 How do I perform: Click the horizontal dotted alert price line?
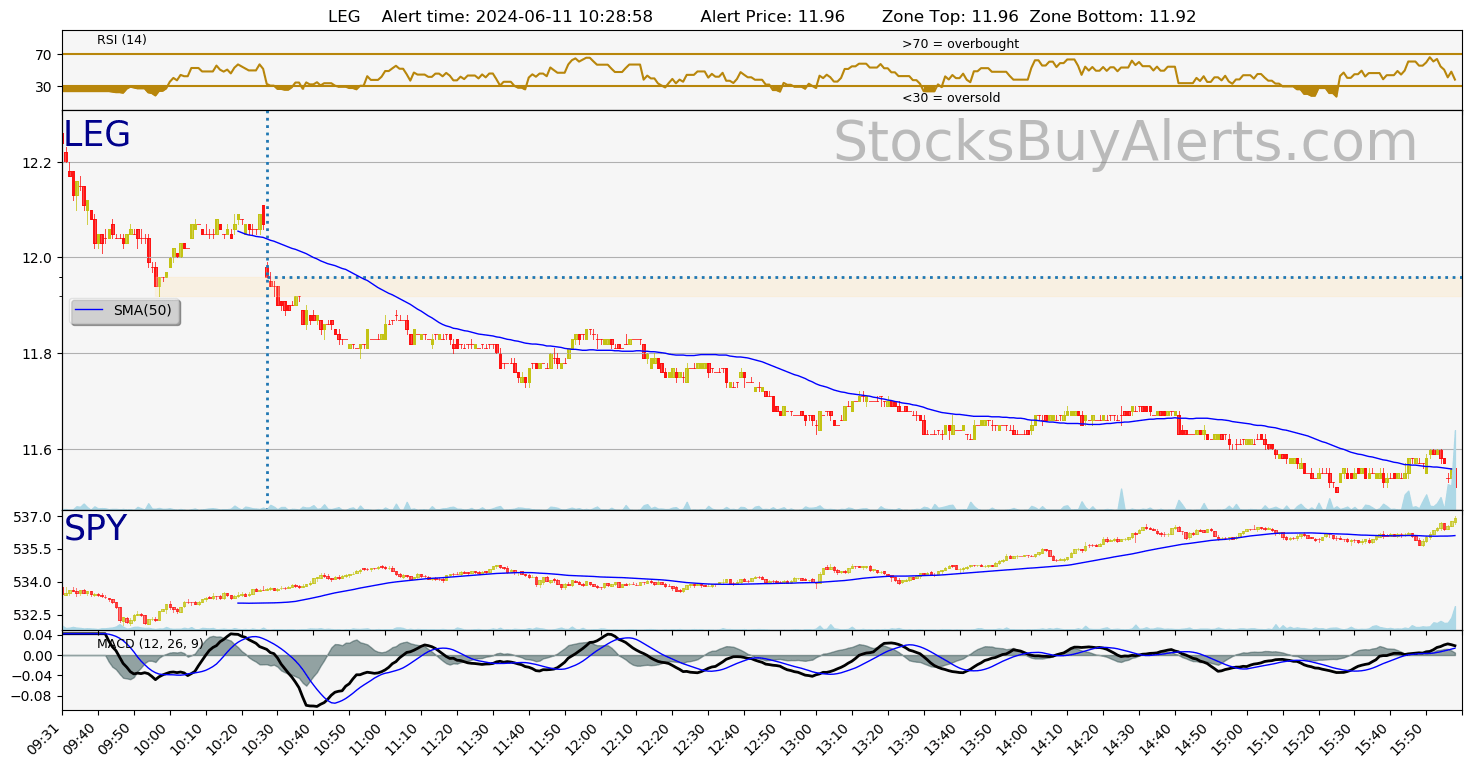pos(865,277)
